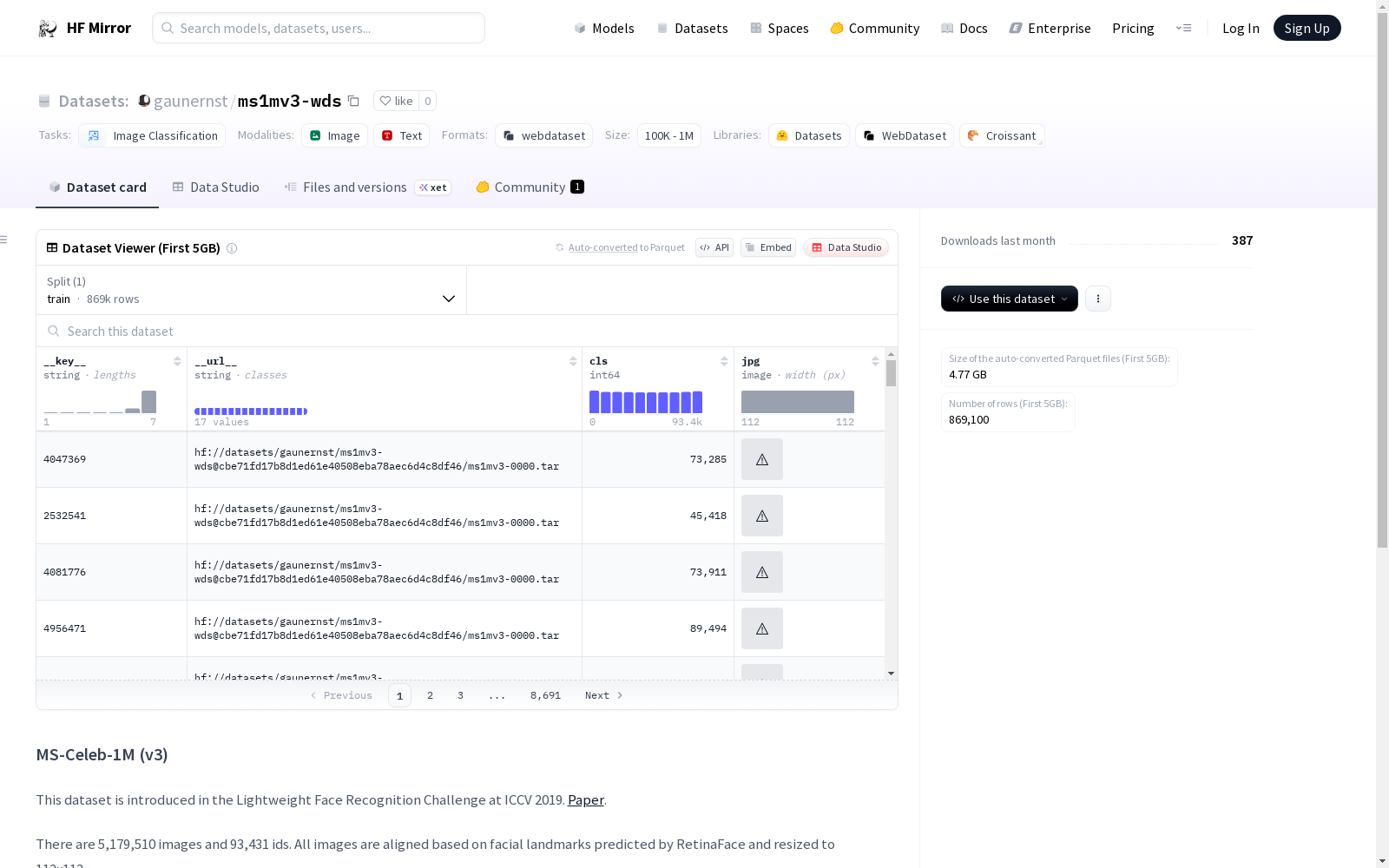Click Next page in the pagination
1389x868 pixels.
coord(604,695)
